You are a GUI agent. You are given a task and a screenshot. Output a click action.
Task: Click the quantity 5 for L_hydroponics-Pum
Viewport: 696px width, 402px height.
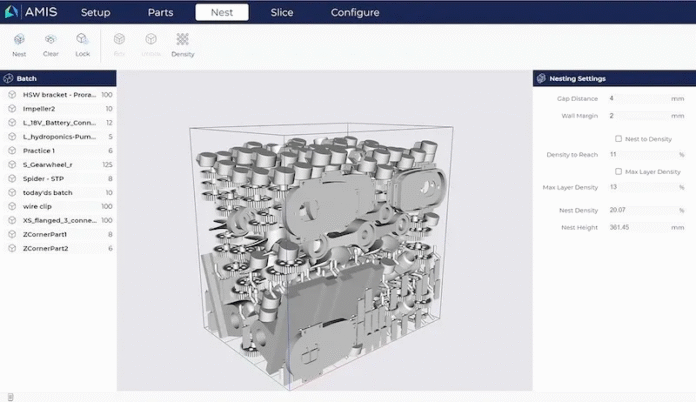(x=111, y=137)
